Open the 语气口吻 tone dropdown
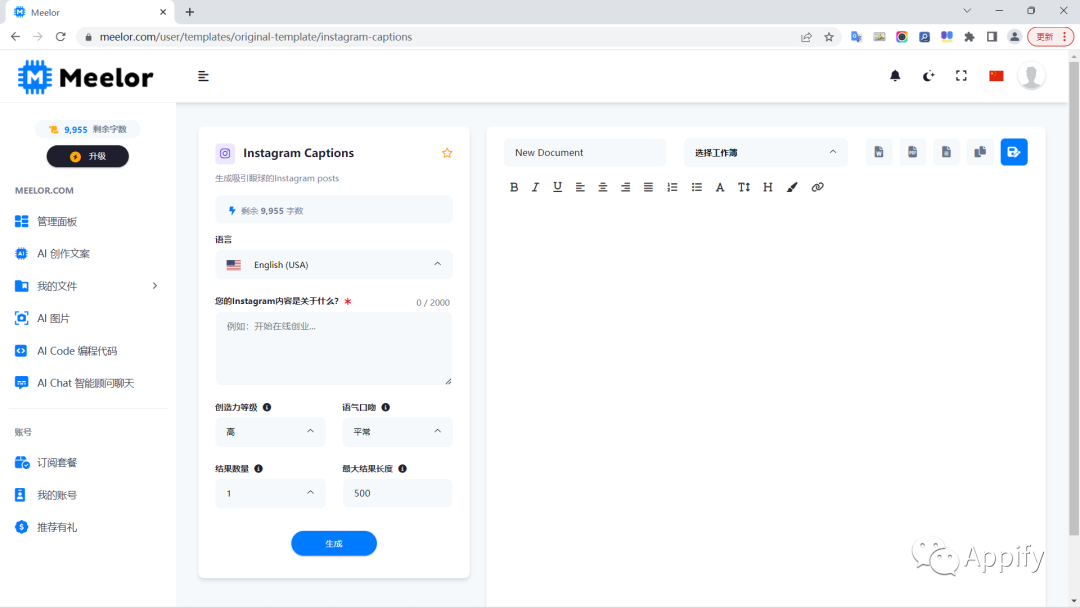Image resolution: width=1080 pixels, height=608 pixels. [397, 432]
